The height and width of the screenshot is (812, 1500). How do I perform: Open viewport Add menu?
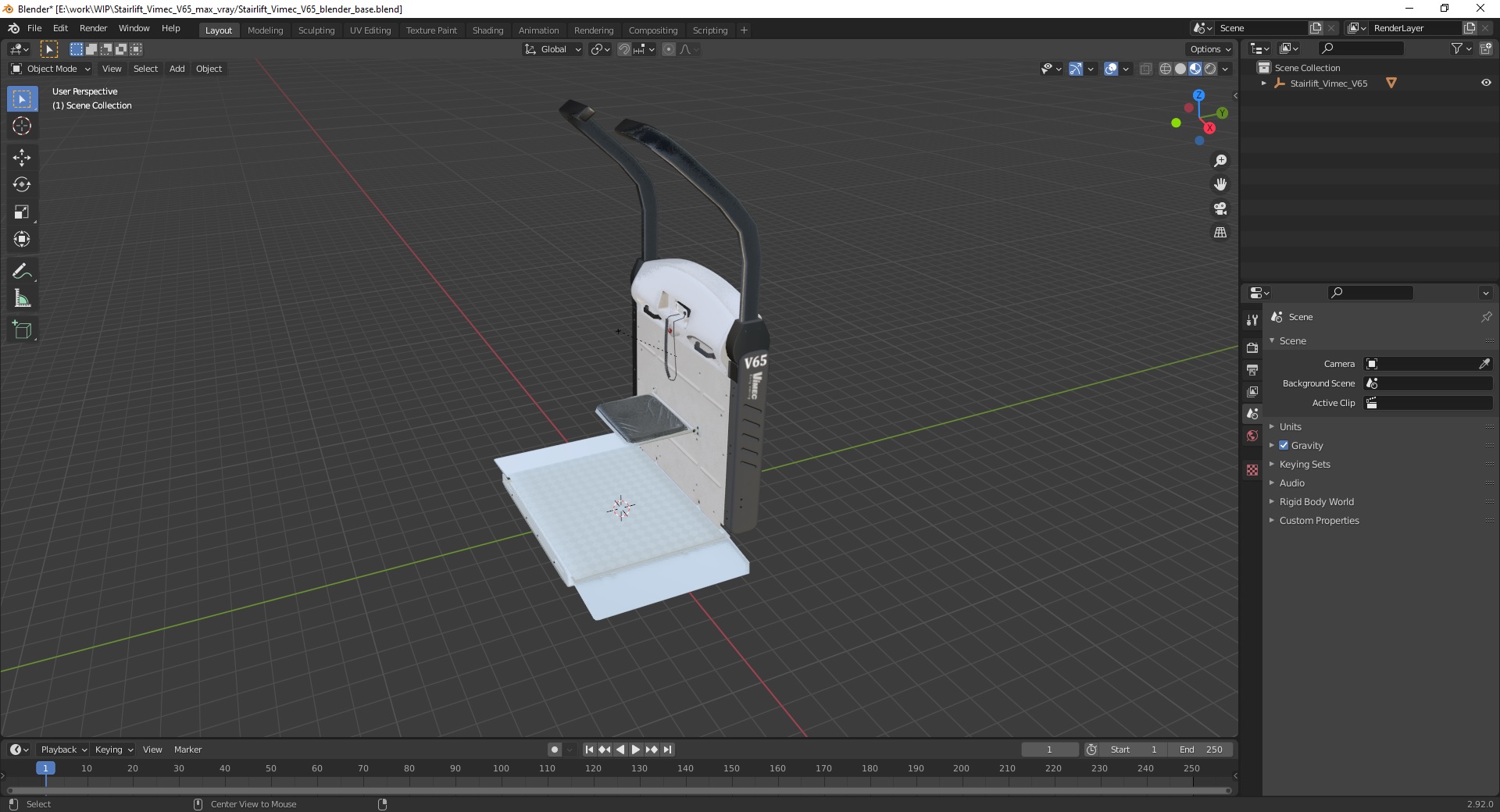[x=177, y=69]
